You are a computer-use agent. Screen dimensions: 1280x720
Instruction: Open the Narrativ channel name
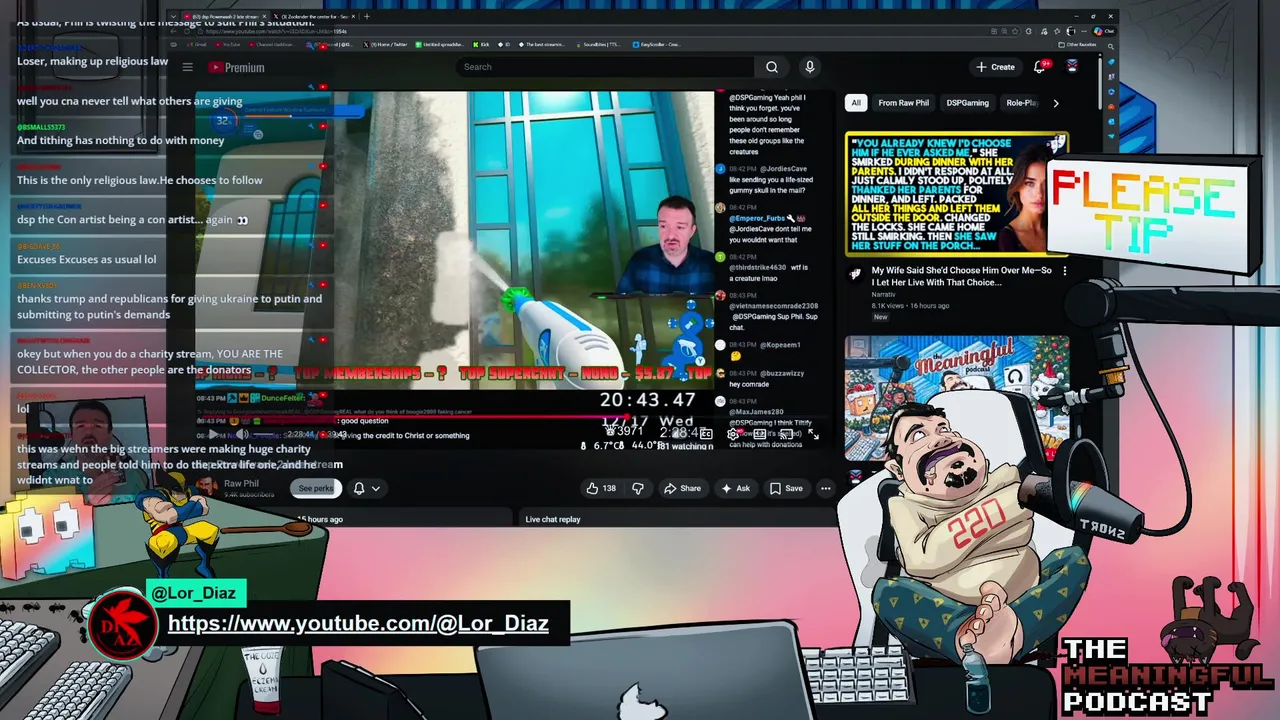[x=884, y=295]
